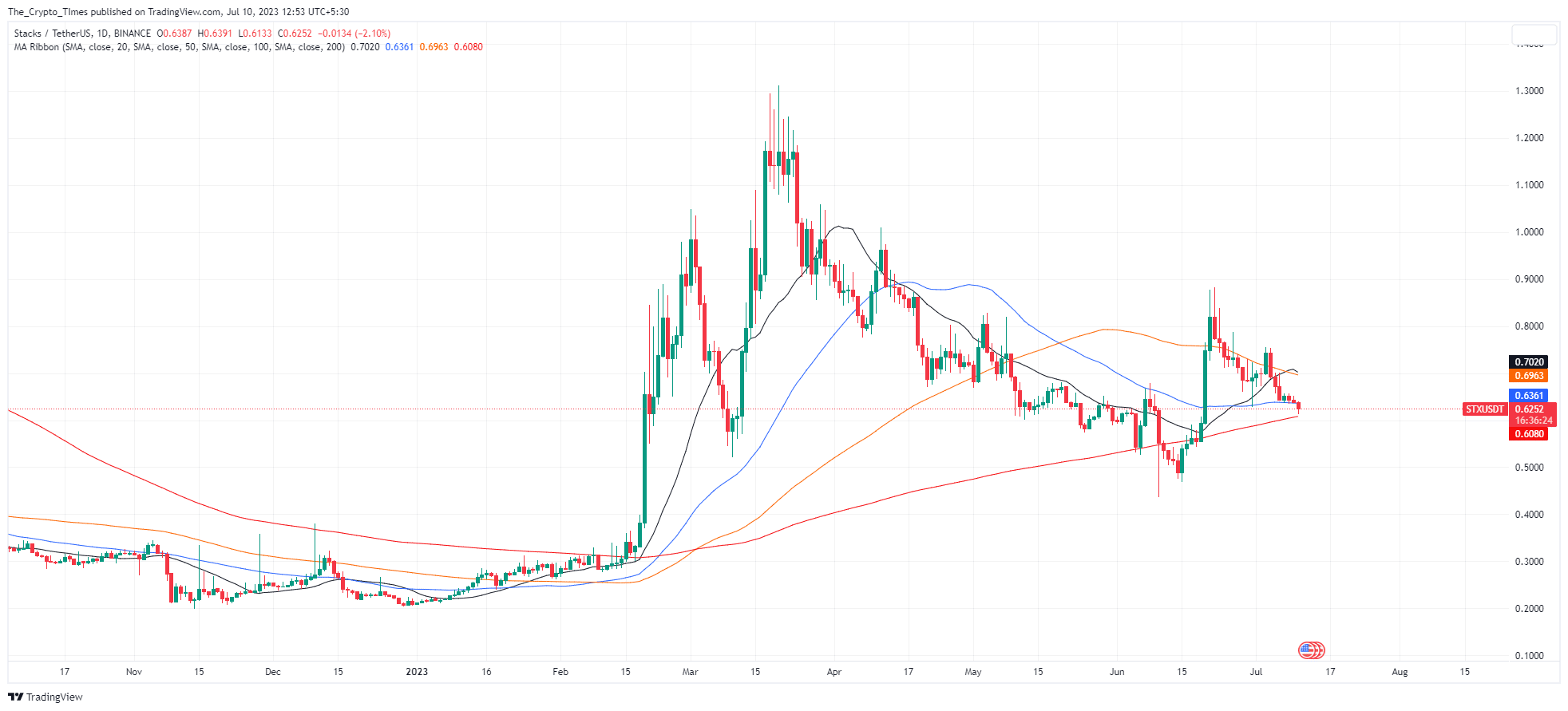Click the Apr label on time axis
Screen dimensions: 1568x711
(x=834, y=672)
